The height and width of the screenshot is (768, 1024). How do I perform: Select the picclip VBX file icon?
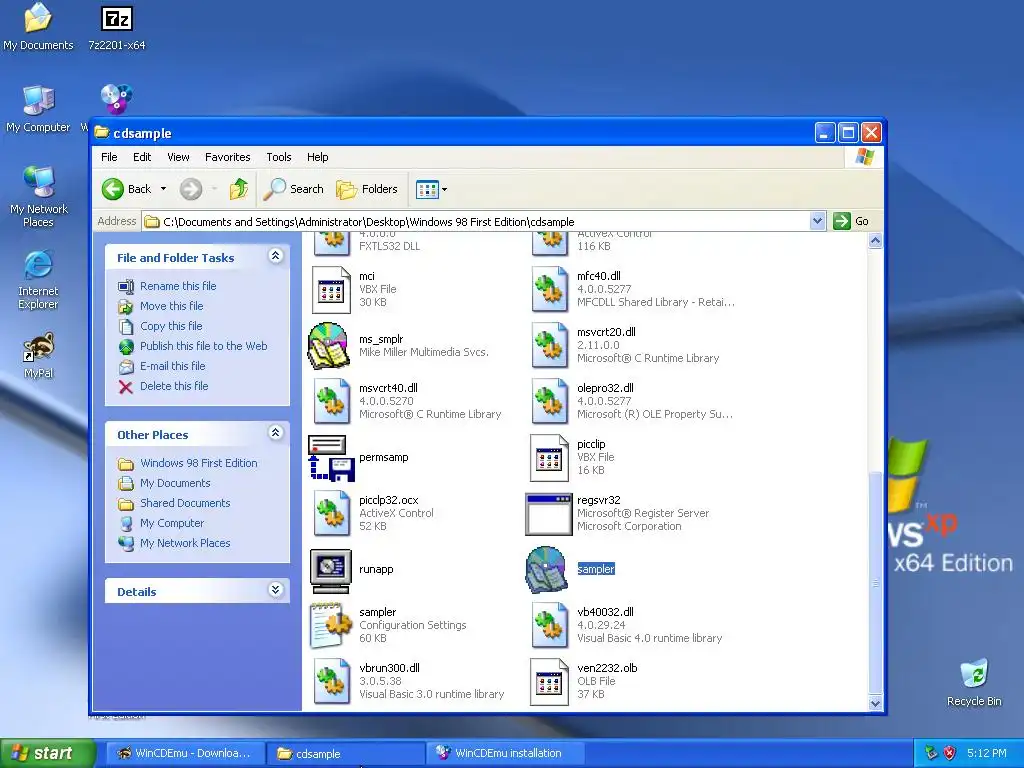pos(549,458)
